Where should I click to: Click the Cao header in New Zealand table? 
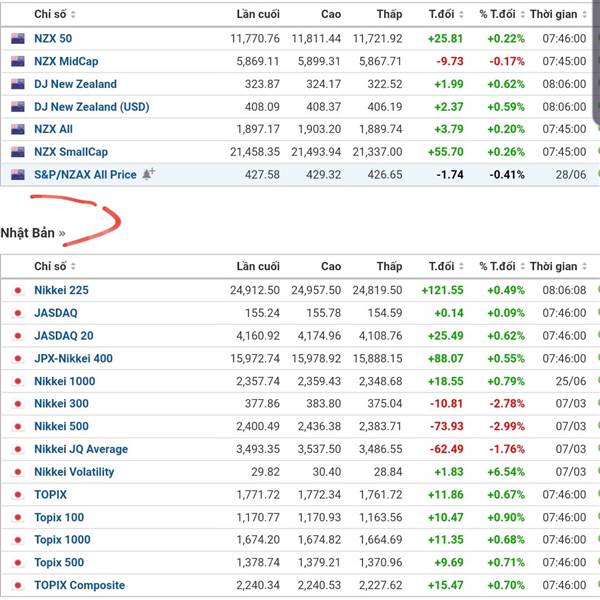[331, 14]
